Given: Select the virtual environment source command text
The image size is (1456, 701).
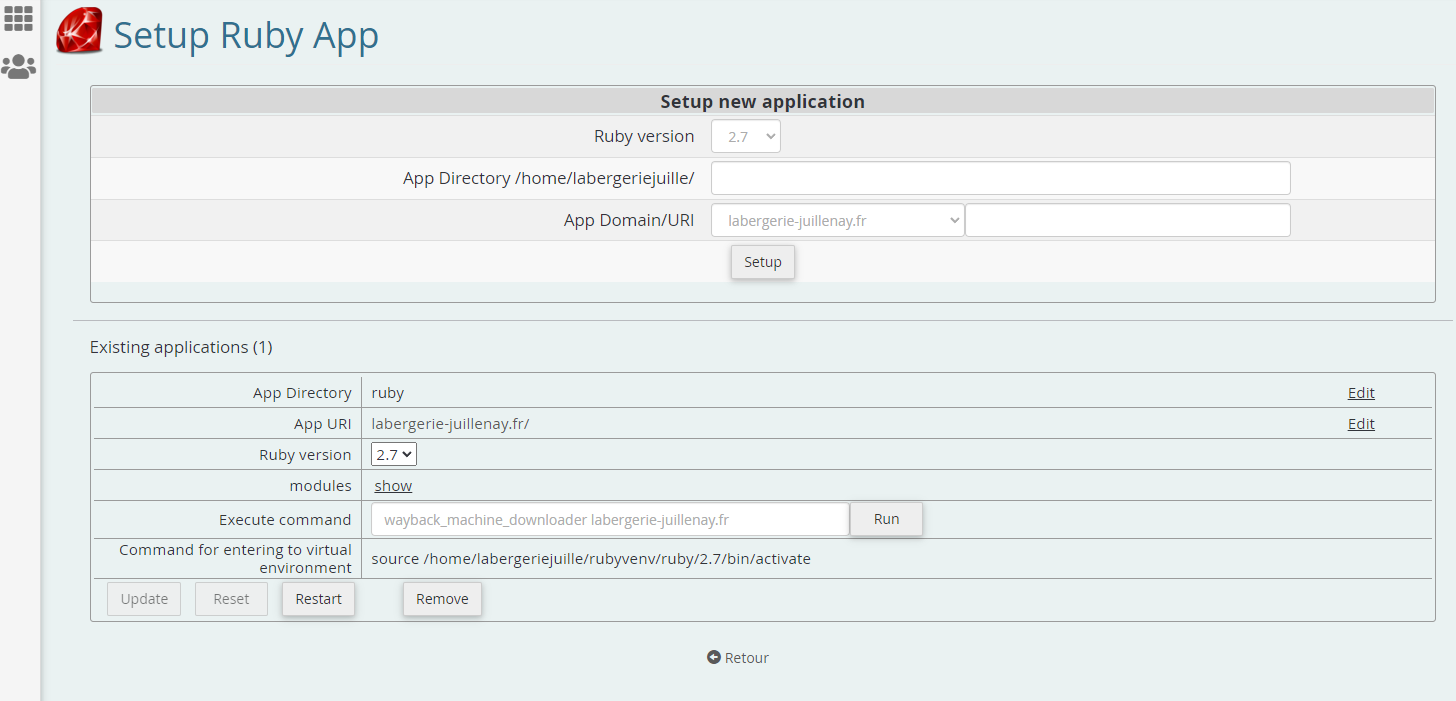Looking at the screenshot, I should point(591,559).
